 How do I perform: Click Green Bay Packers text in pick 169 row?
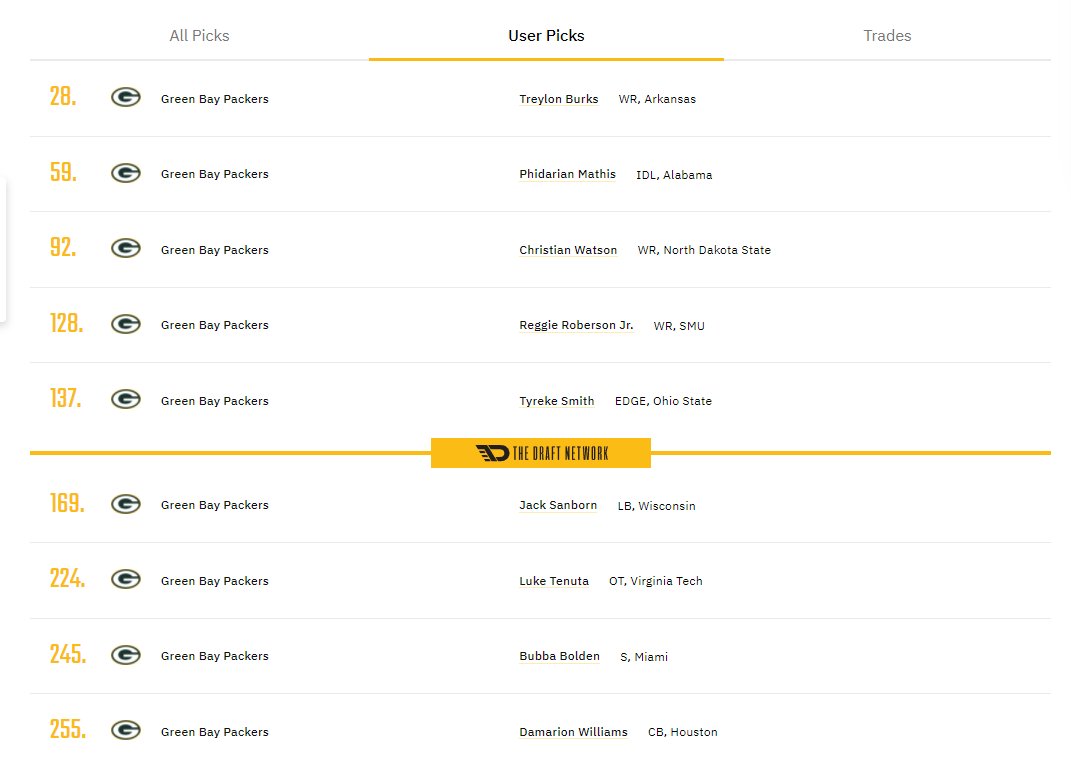[x=214, y=505]
